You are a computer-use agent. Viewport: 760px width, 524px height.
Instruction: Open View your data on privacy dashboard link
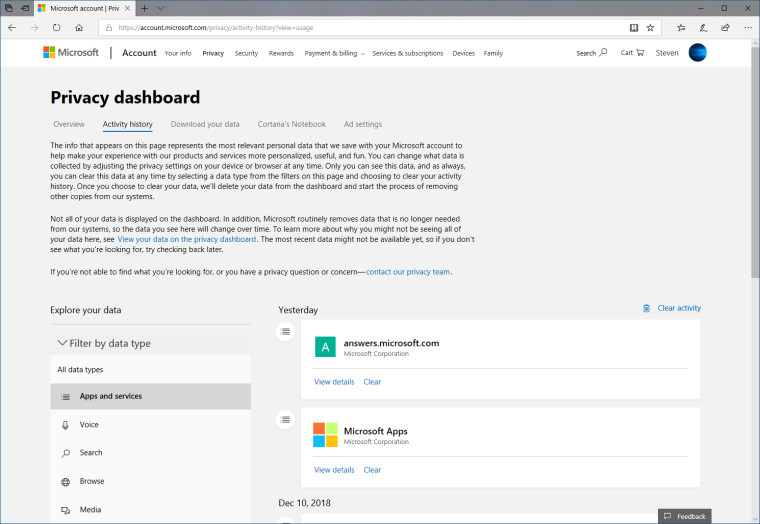pos(187,239)
